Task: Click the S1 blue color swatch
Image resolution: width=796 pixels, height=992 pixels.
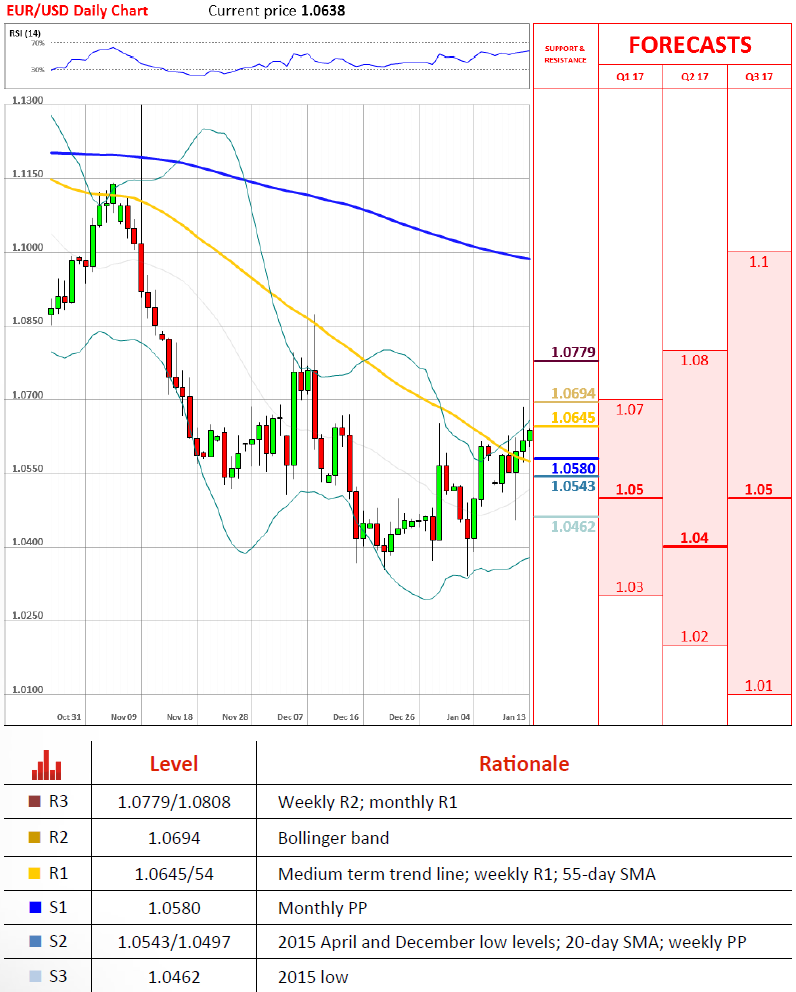Action: 35,908
